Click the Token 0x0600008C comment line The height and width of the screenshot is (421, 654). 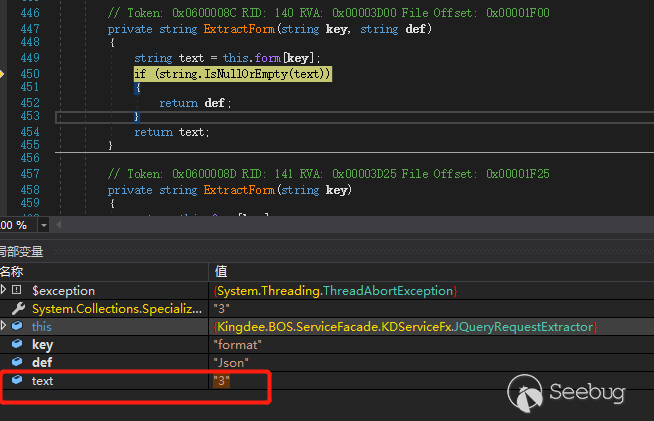click(x=328, y=13)
